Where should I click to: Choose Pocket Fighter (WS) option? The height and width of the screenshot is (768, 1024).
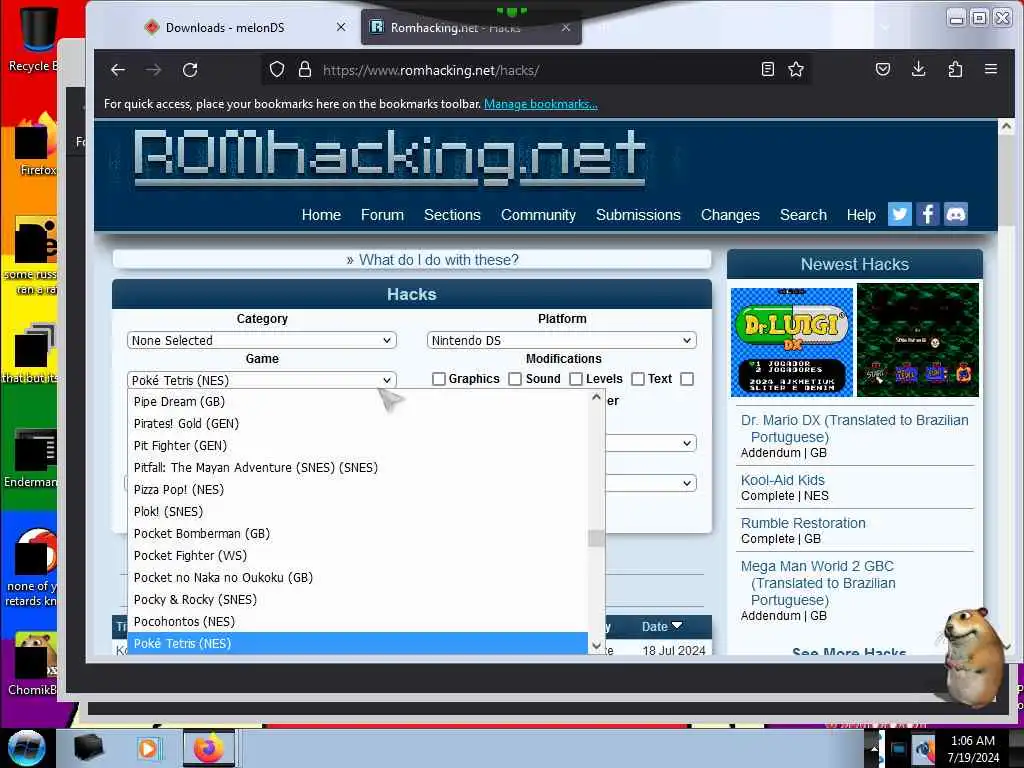(358, 556)
